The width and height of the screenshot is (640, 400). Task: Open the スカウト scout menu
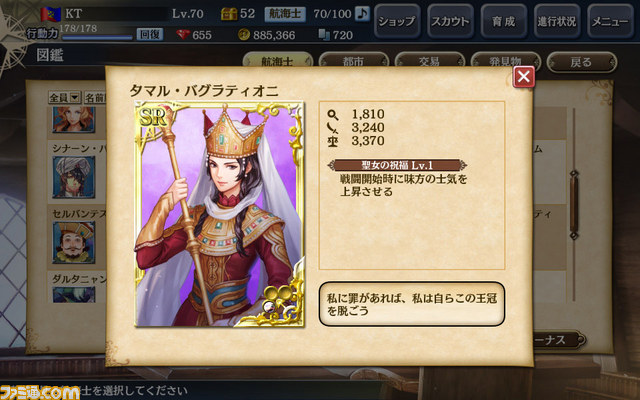pos(451,21)
